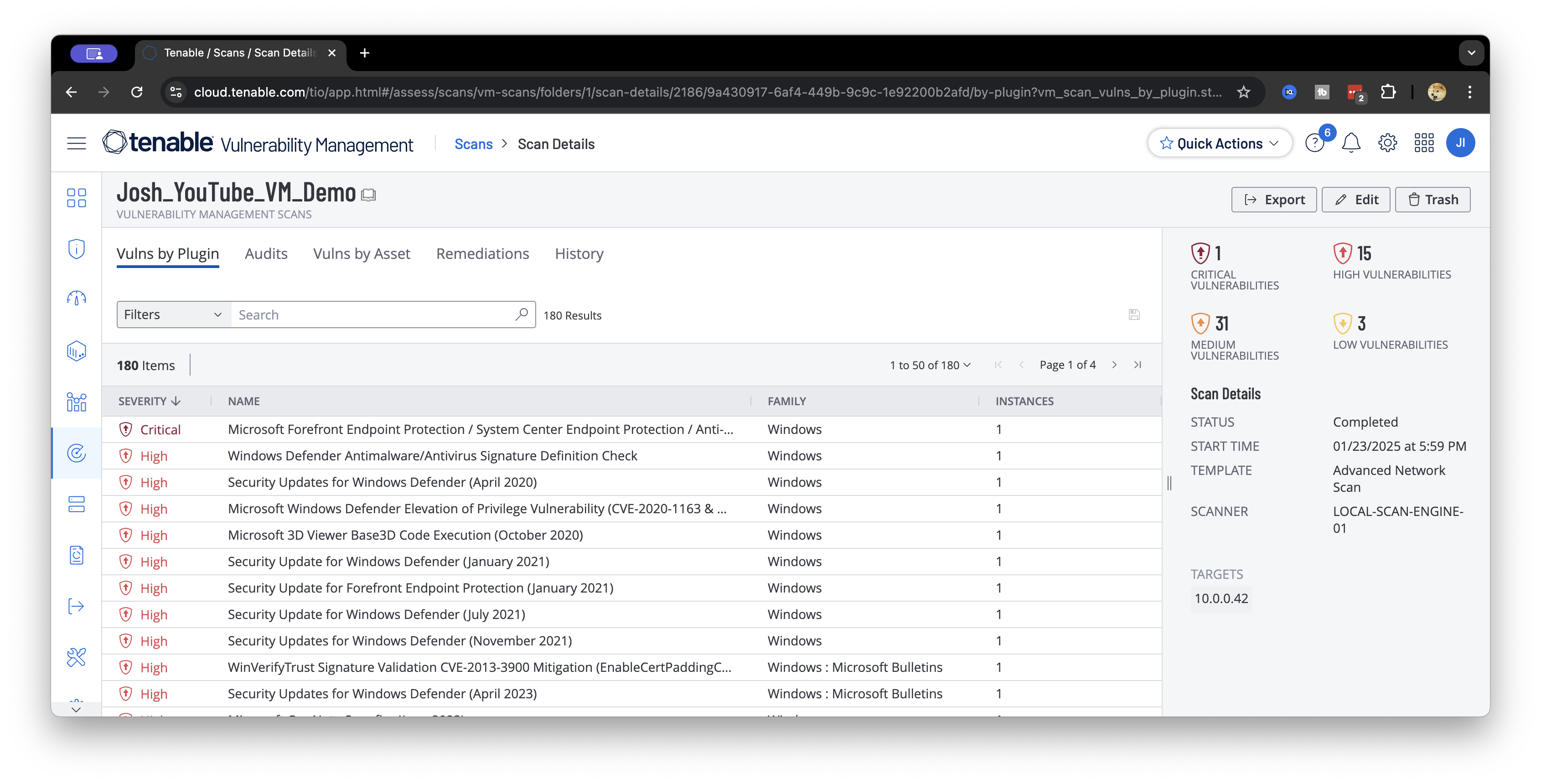The height and width of the screenshot is (784, 1541).
Task: Open the settings gear icon
Action: tap(1388, 144)
